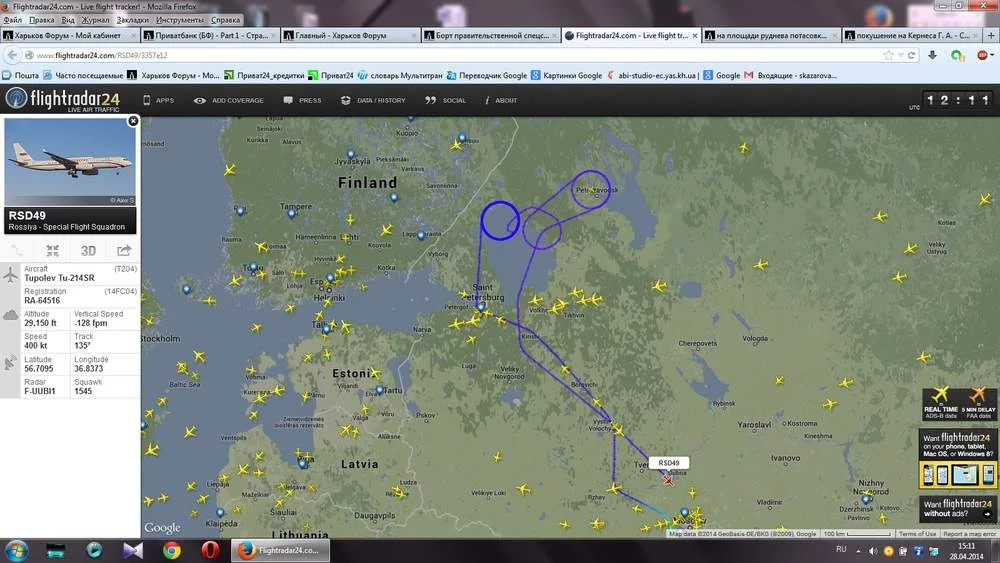Switch to покушение на Кернеса tab

pos(911,36)
